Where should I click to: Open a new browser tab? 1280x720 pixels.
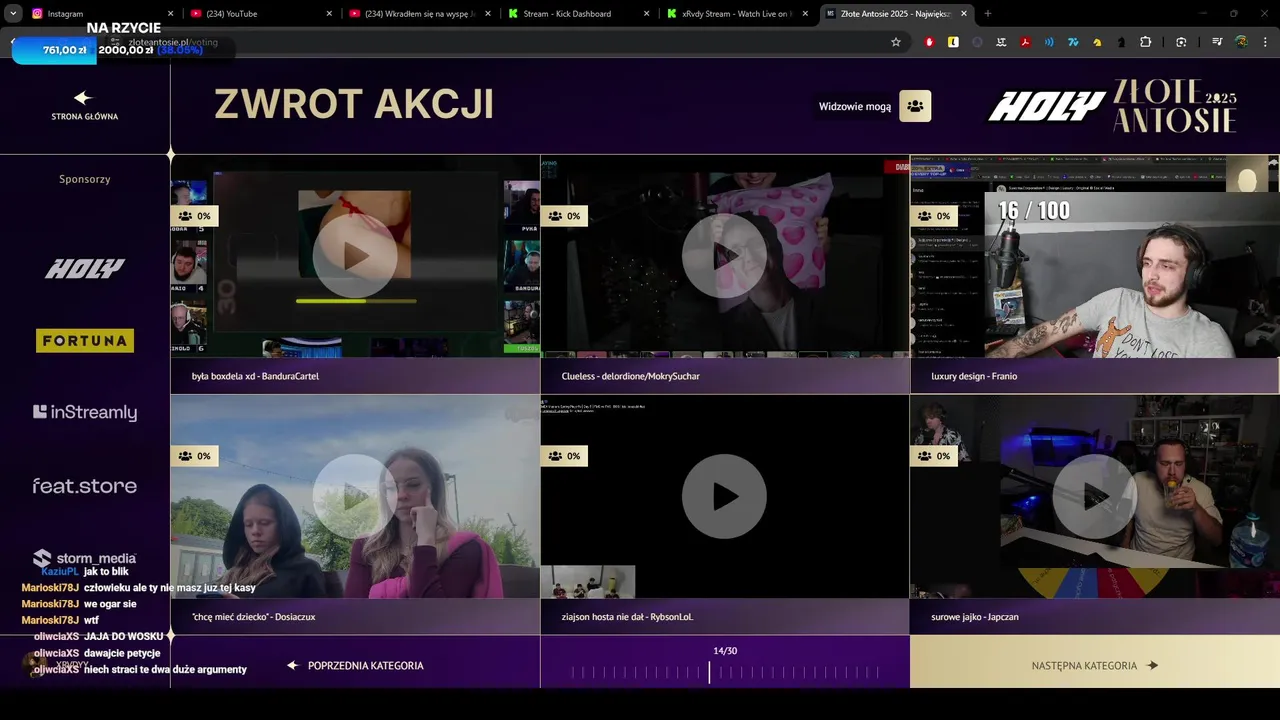988,14
